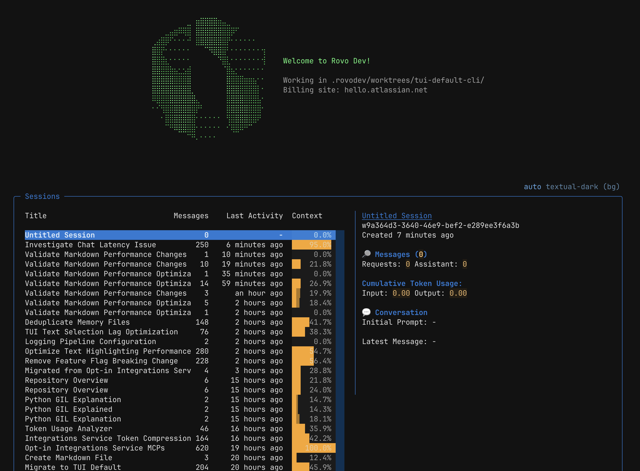640x471 pixels.
Task: Select Validate Markdown Performance Optimiza, 35 minutes ago
Action: (x=180, y=274)
